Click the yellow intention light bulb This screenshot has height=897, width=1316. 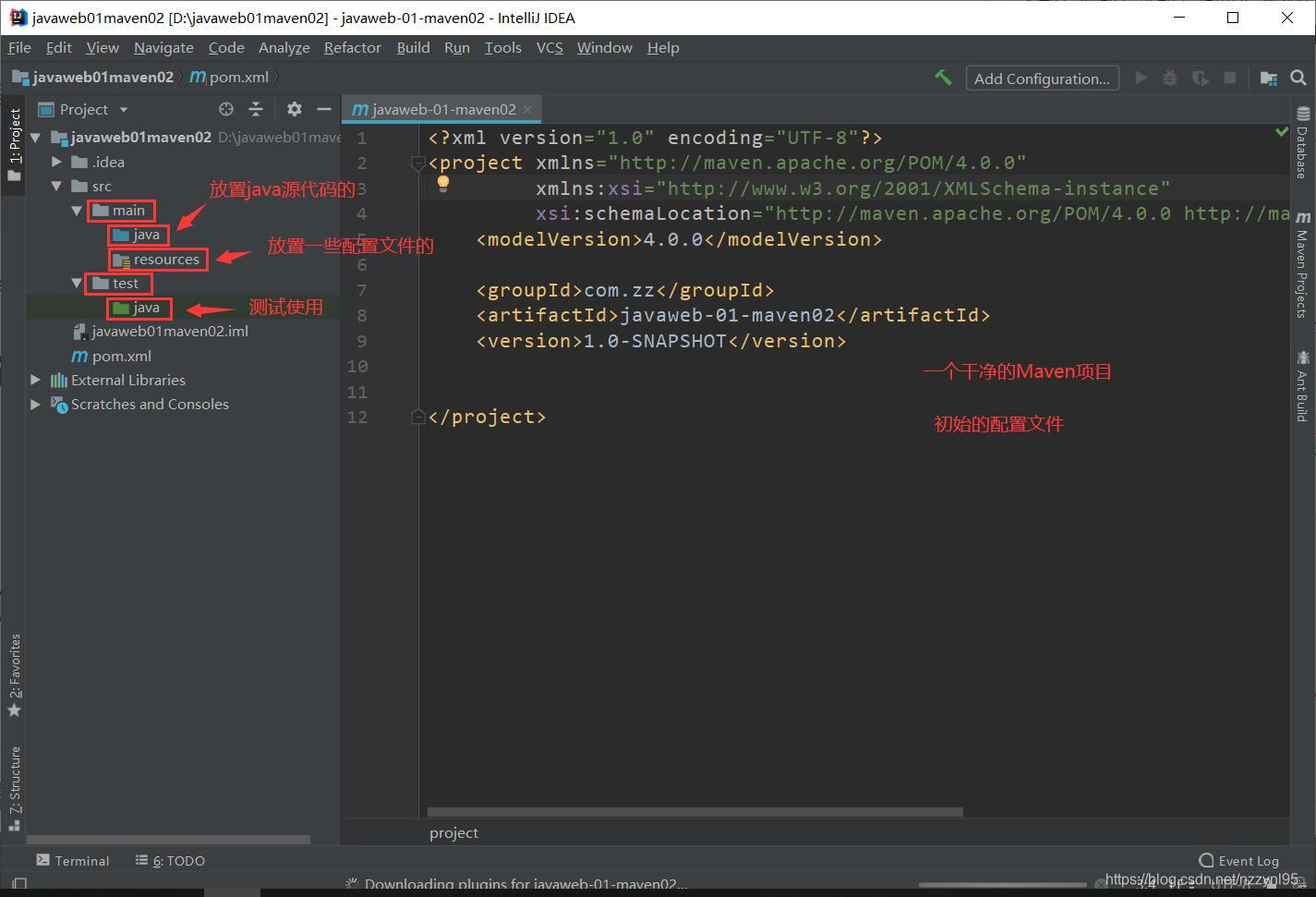point(443,183)
